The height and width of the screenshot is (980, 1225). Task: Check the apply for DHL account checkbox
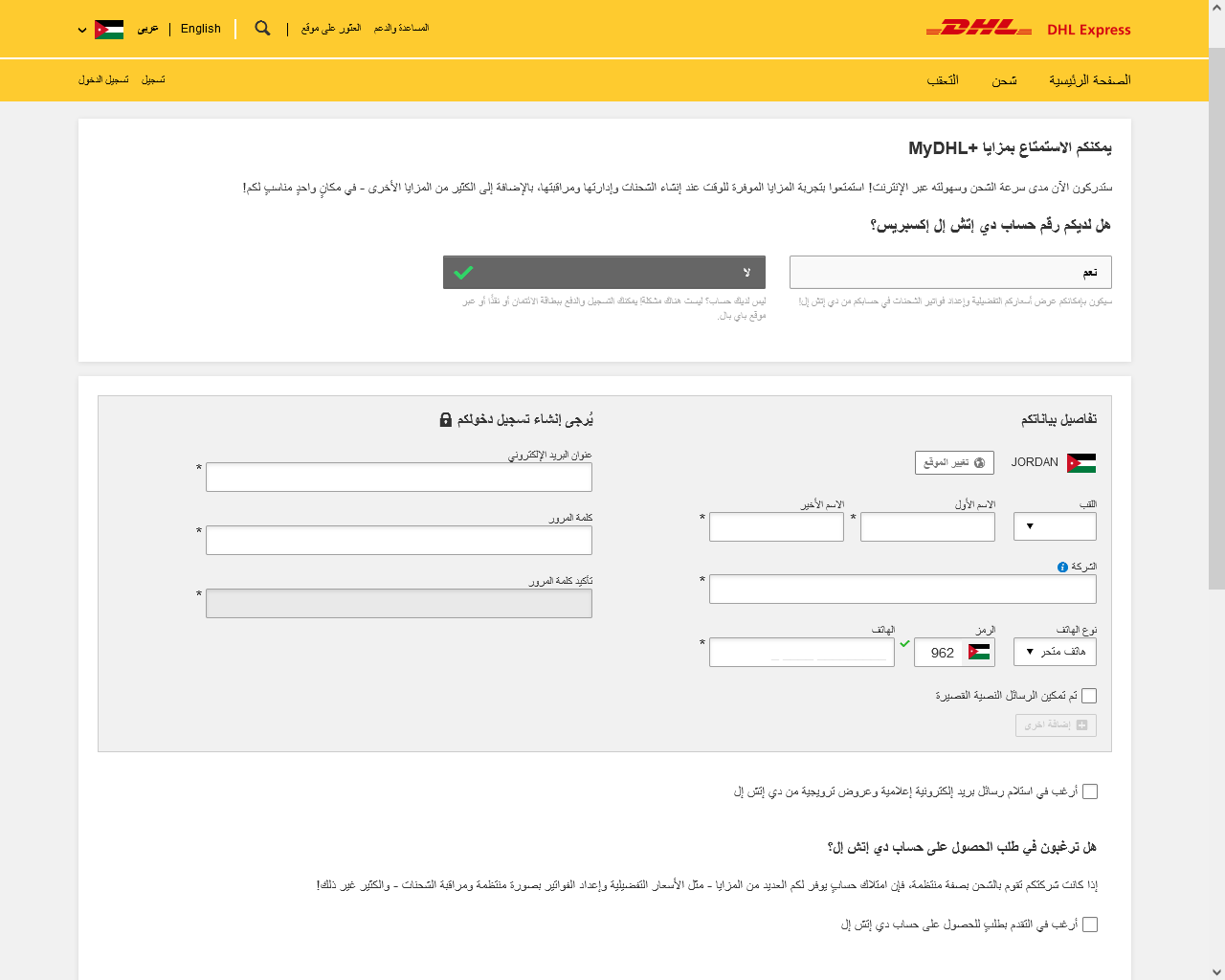click(1090, 924)
